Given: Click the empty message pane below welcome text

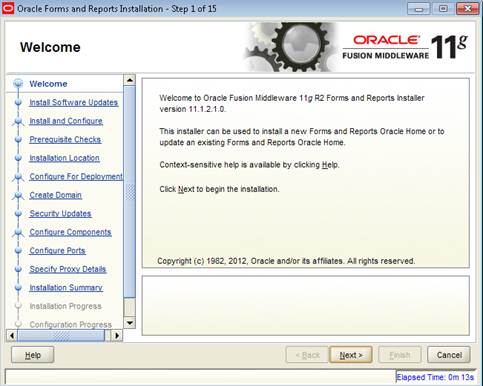Looking at the screenshot, I should coord(305,305).
